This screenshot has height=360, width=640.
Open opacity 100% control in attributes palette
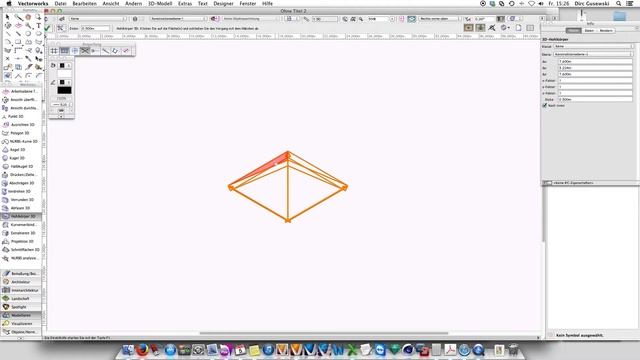[61, 98]
